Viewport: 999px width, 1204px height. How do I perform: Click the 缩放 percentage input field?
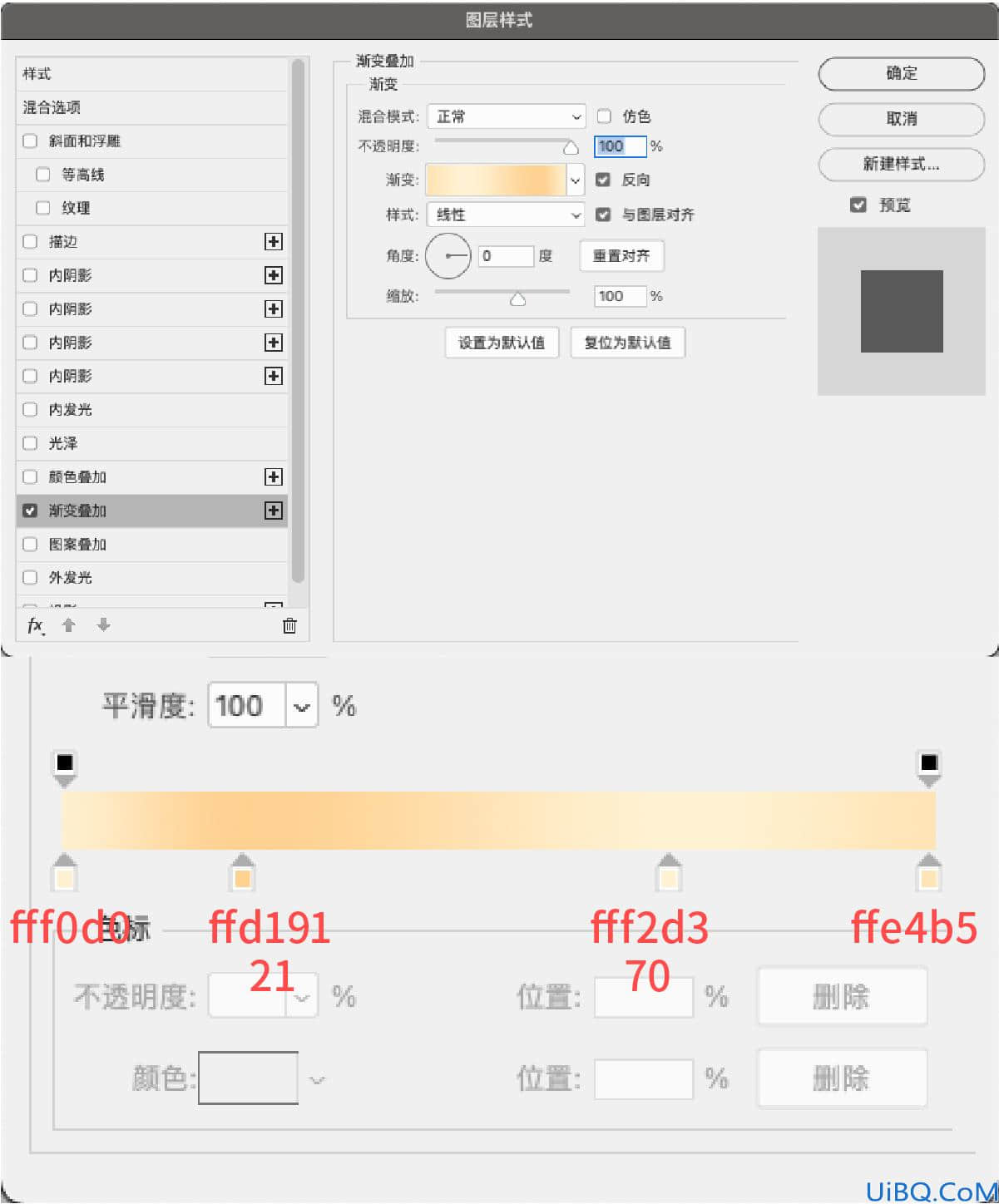[621, 296]
